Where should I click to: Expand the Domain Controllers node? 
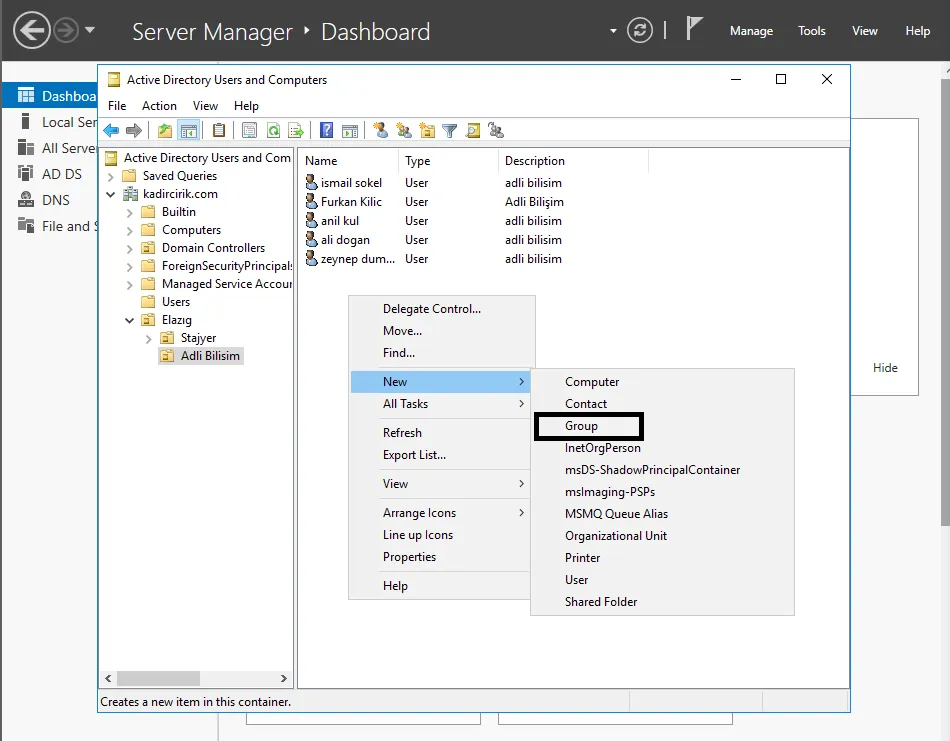(x=130, y=248)
